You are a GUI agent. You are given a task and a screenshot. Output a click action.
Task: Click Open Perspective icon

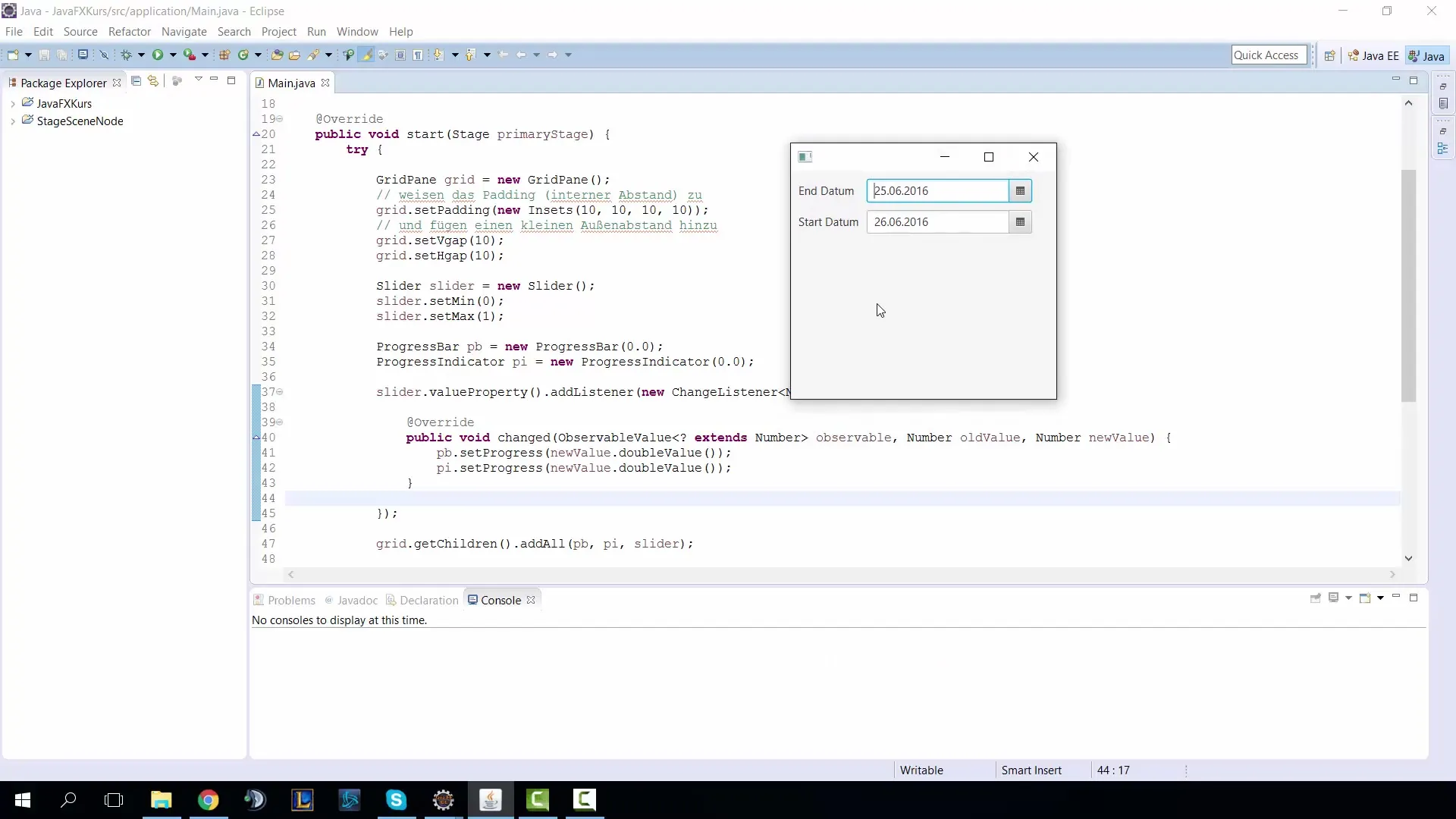tap(1329, 55)
